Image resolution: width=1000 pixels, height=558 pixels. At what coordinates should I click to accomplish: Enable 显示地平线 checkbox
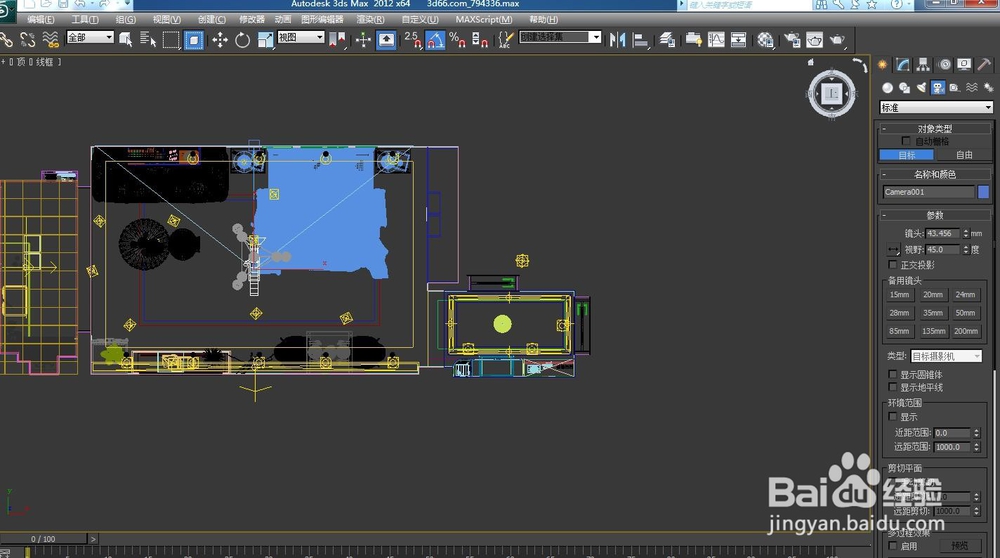point(892,387)
